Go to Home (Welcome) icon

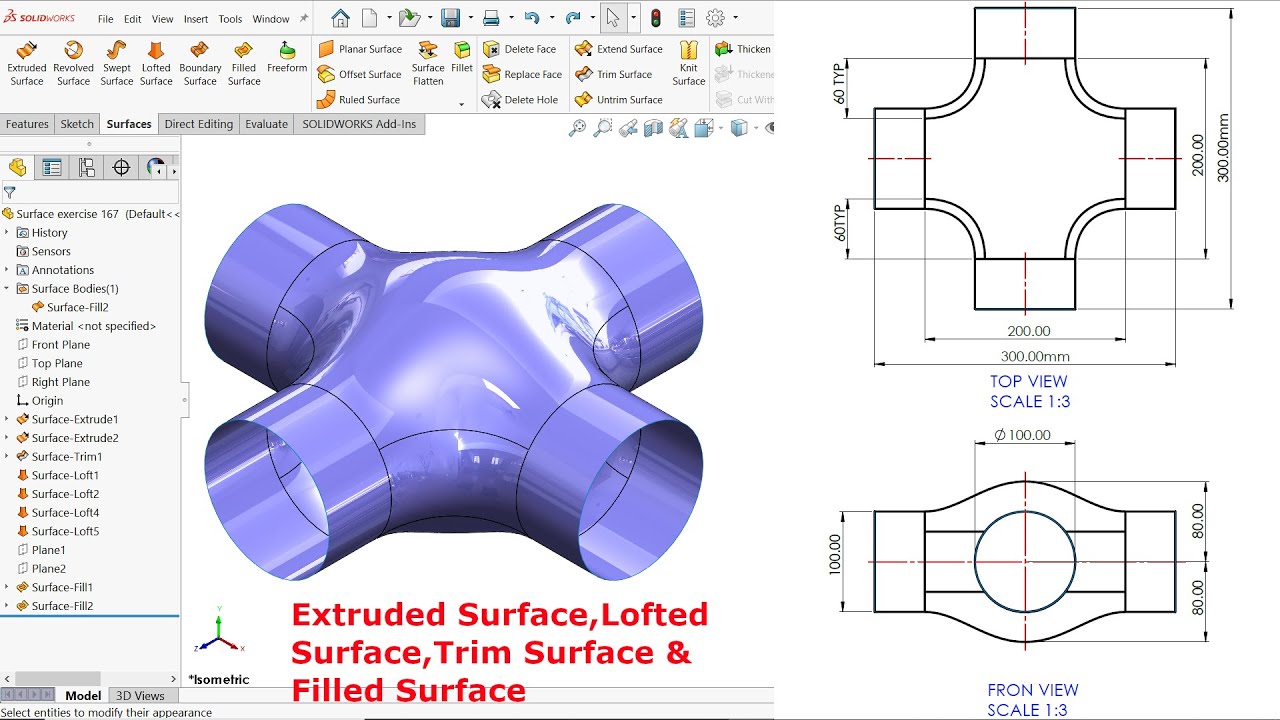click(x=340, y=18)
